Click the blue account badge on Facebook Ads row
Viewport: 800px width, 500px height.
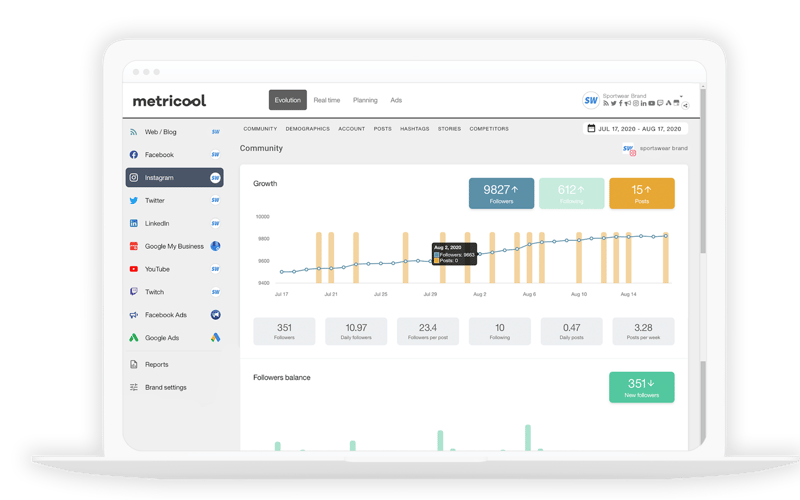[215, 315]
